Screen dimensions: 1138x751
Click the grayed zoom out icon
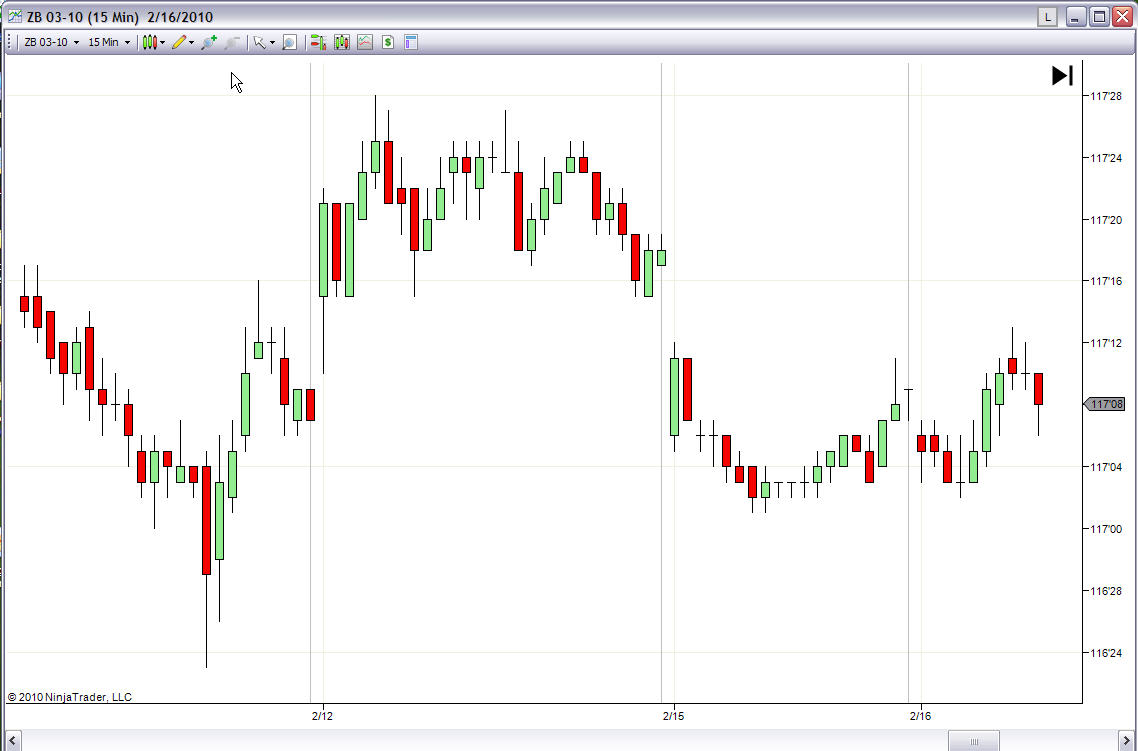[x=232, y=42]
